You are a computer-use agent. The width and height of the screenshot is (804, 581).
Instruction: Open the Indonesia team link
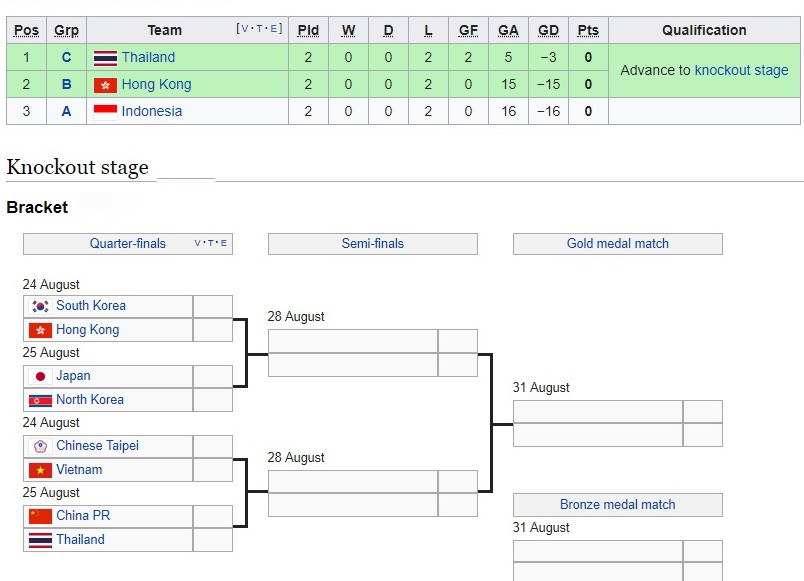coord(152,111)
